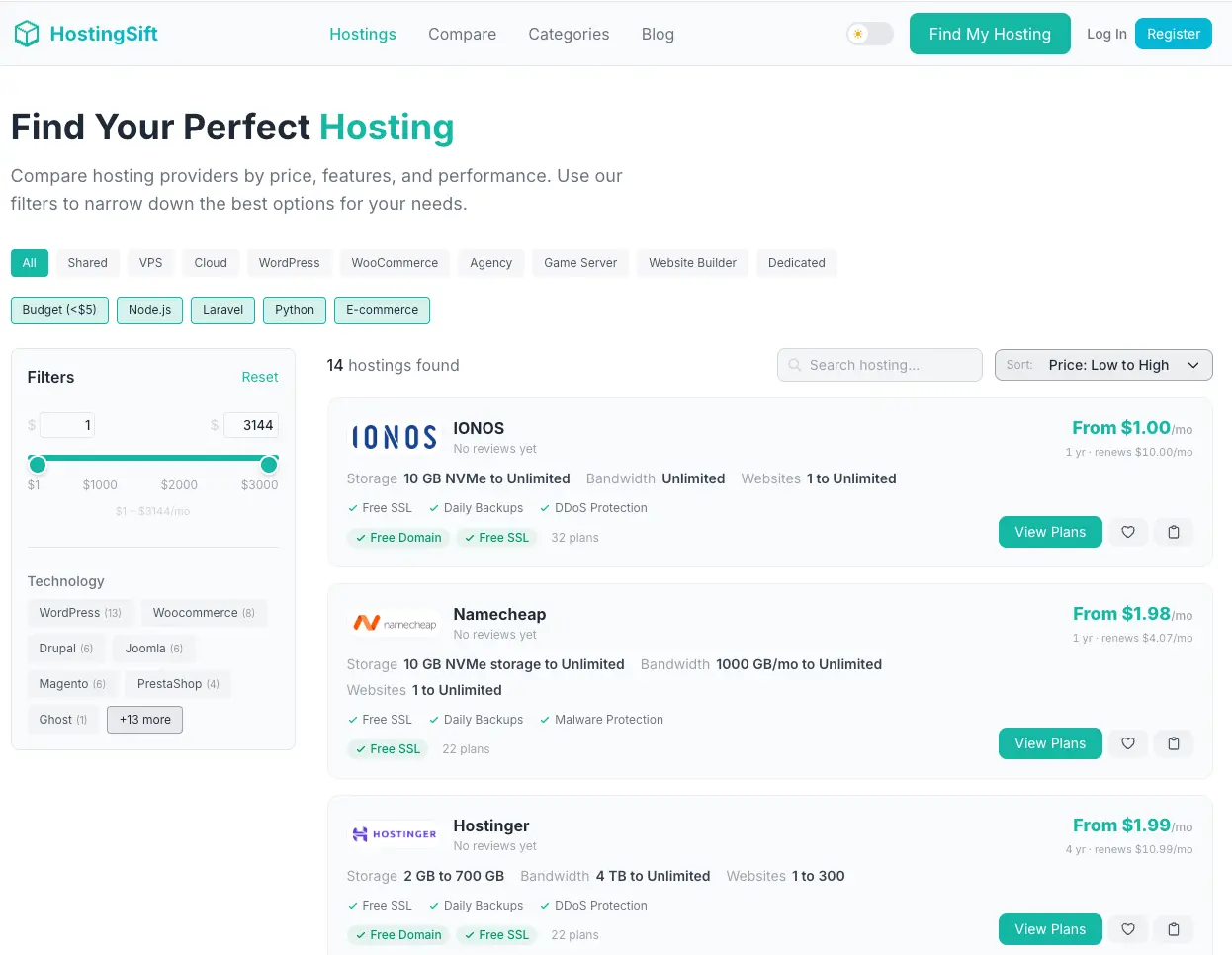Toggle the Drupal technology filter

coord(66,649)
